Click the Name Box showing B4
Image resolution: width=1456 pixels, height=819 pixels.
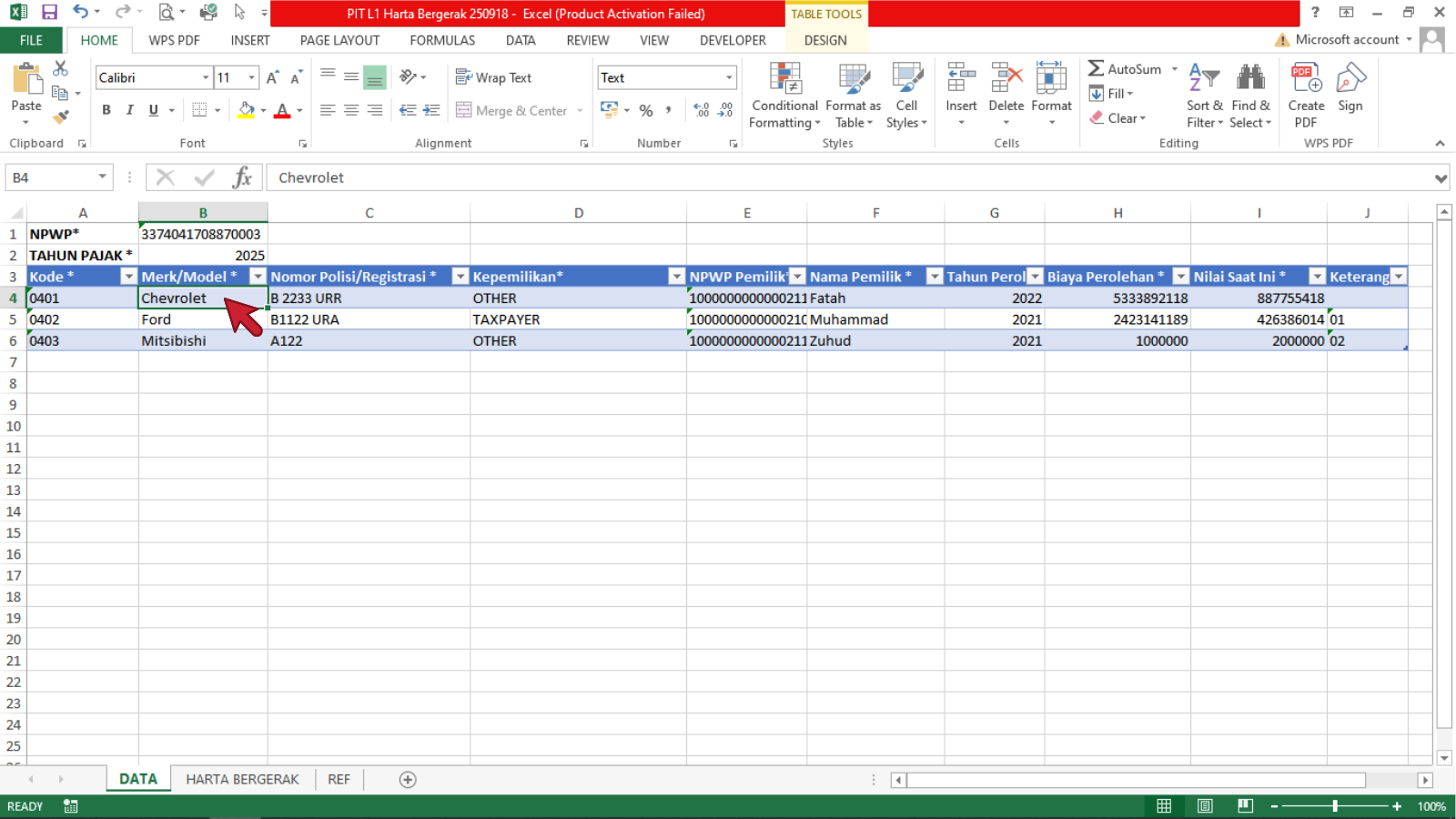pyautogui.click(x=50, y=177)
